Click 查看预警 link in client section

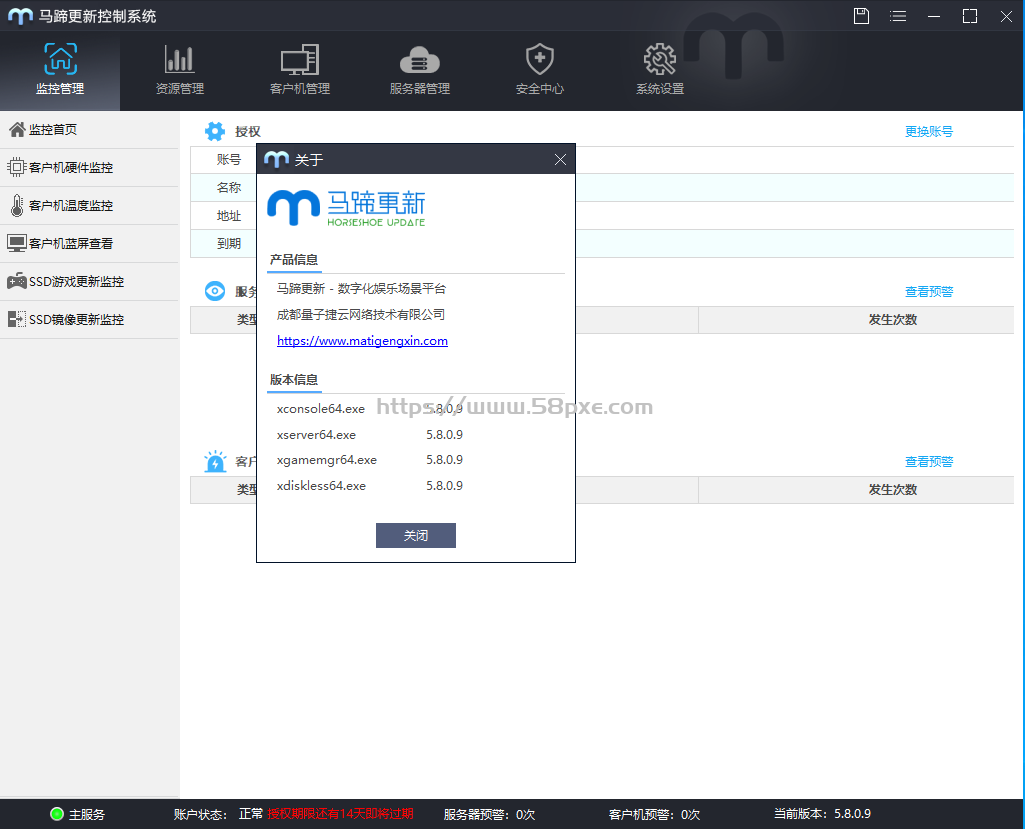pos(928,462)
